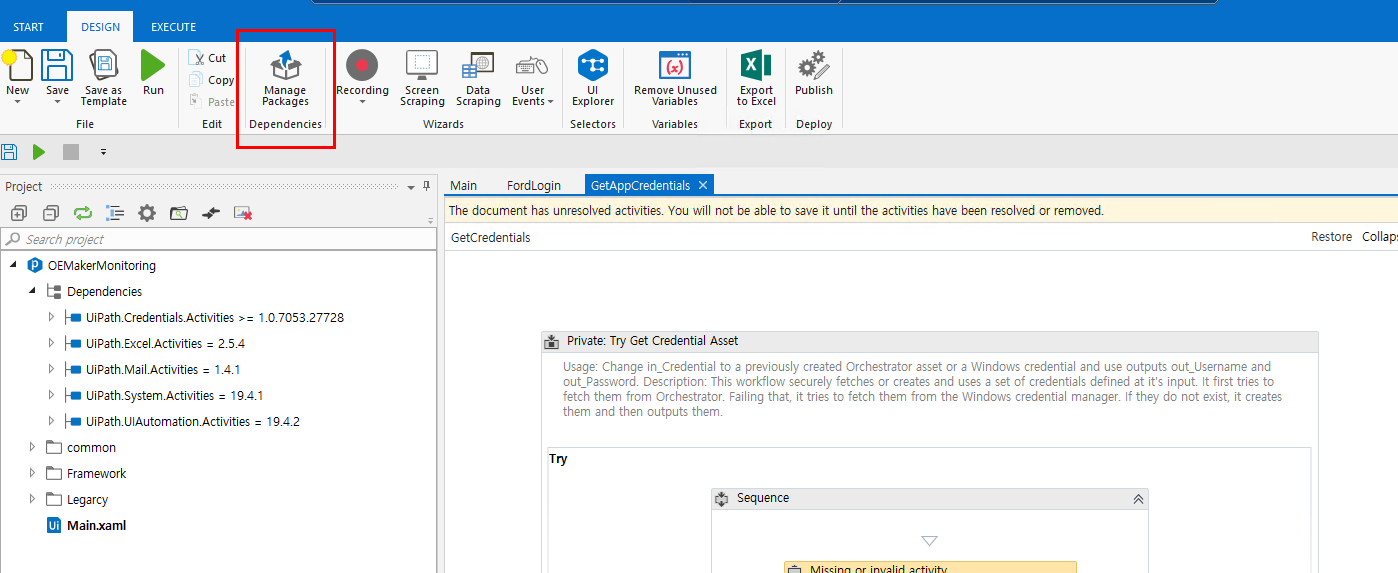Expand the Legarcy folder
Viewport: 1398px width, 573px height.
(32, 499)
